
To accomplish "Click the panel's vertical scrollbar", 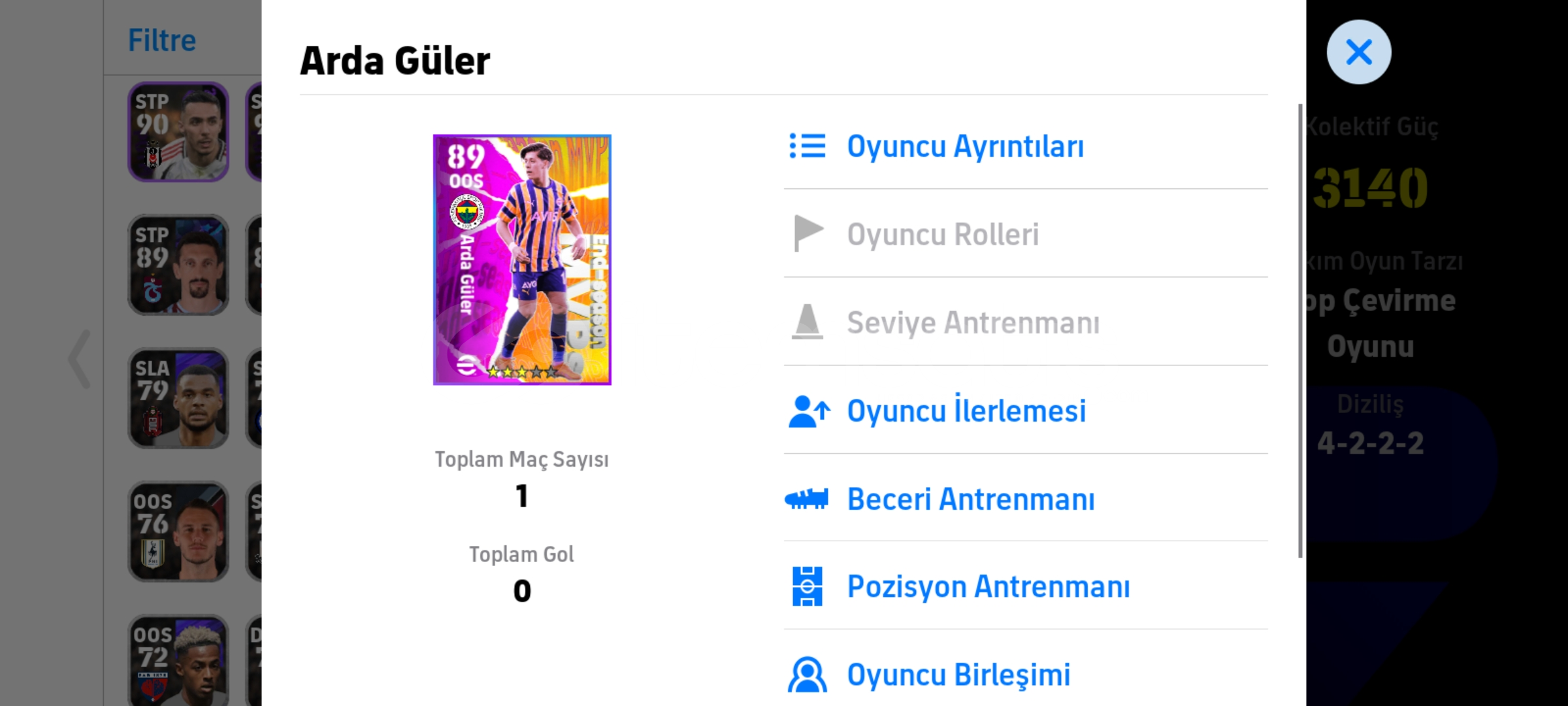I will tap(1300, 331).
